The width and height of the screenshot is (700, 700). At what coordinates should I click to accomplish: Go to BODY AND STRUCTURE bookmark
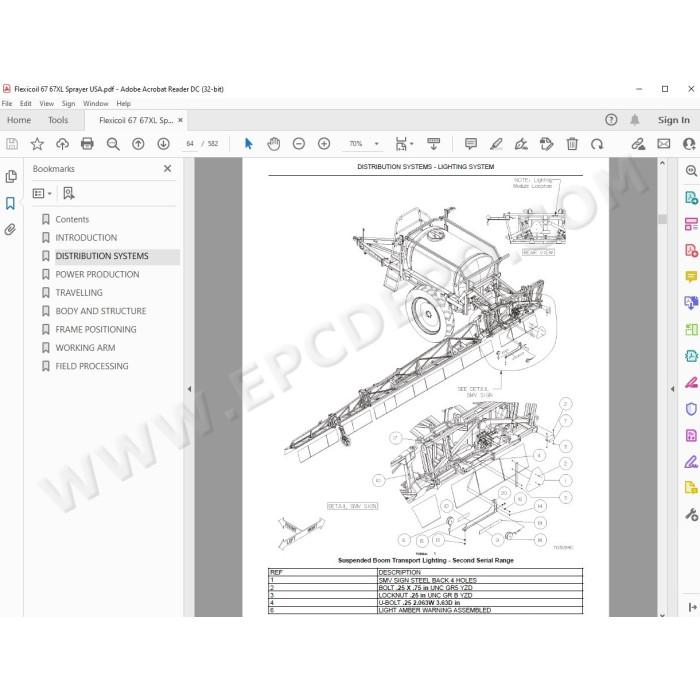coord(101,311)
